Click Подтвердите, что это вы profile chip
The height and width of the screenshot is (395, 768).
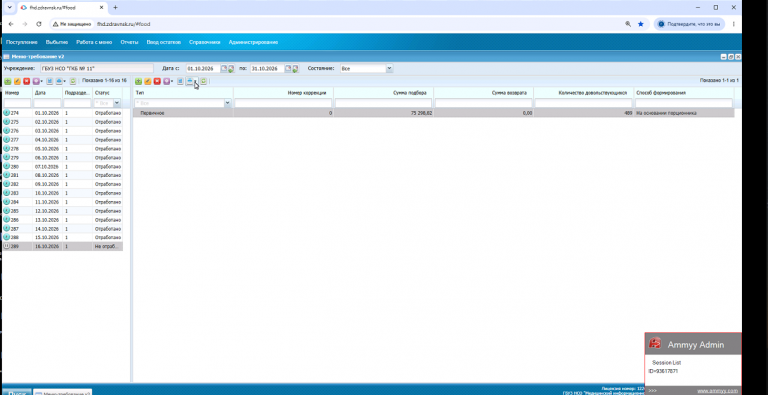(x=689, y=24)
